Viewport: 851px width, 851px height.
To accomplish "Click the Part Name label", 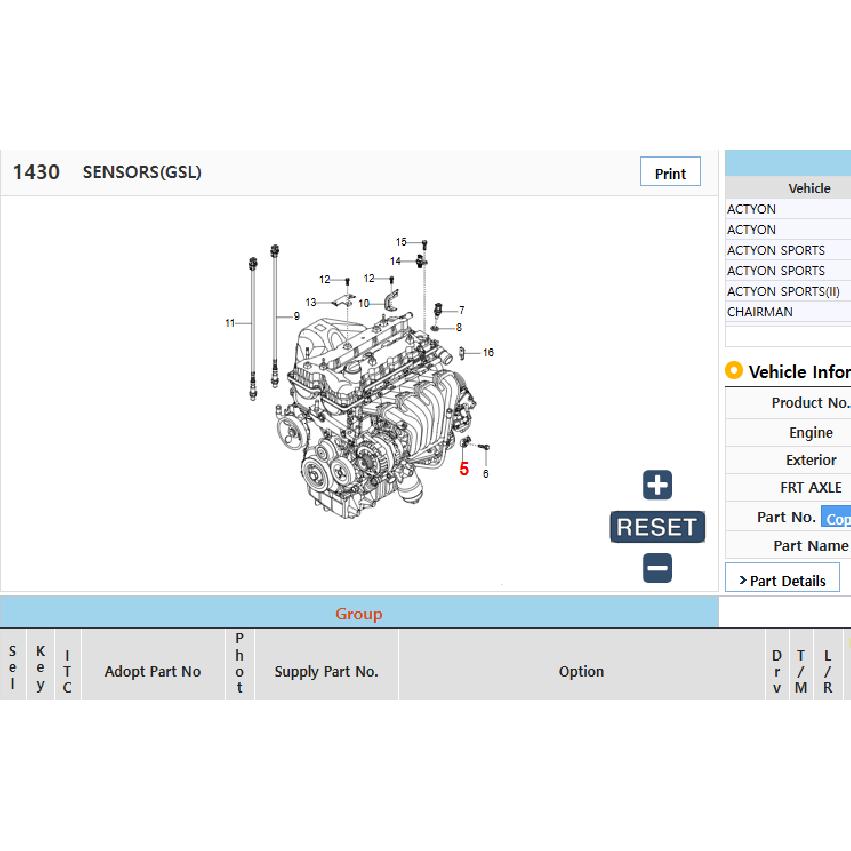I will pyautogui.click(x=811, y=545).
